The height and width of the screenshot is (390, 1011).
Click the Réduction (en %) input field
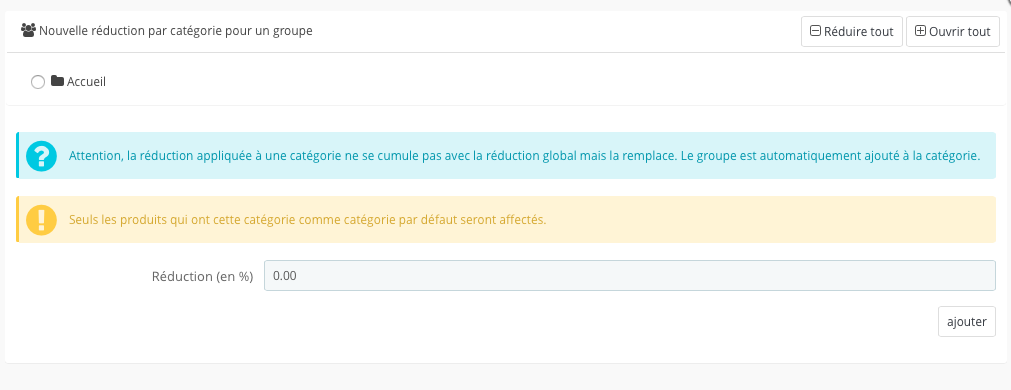(x=630, y=276)
